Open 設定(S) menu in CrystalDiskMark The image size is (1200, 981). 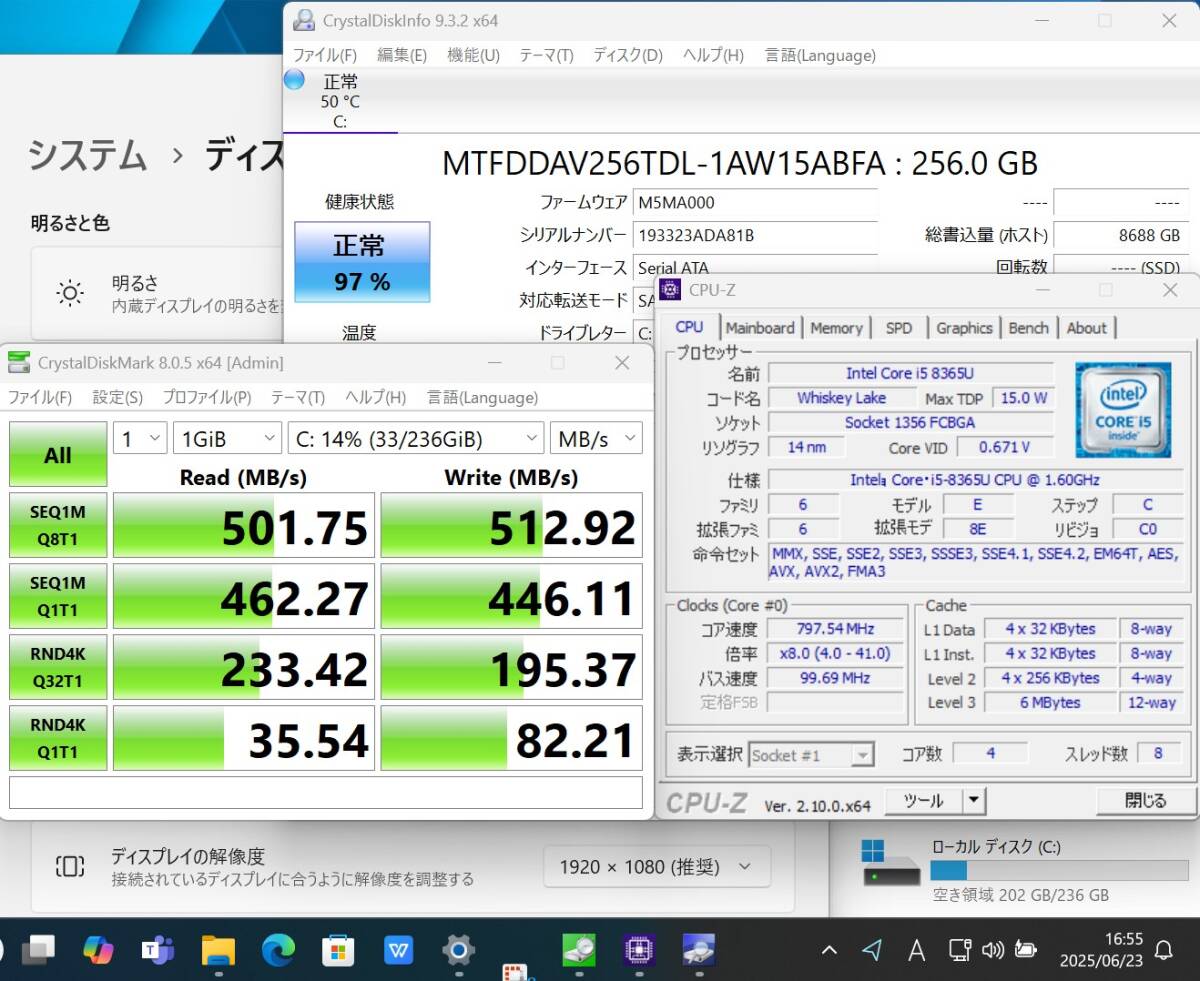pos(117,397)
